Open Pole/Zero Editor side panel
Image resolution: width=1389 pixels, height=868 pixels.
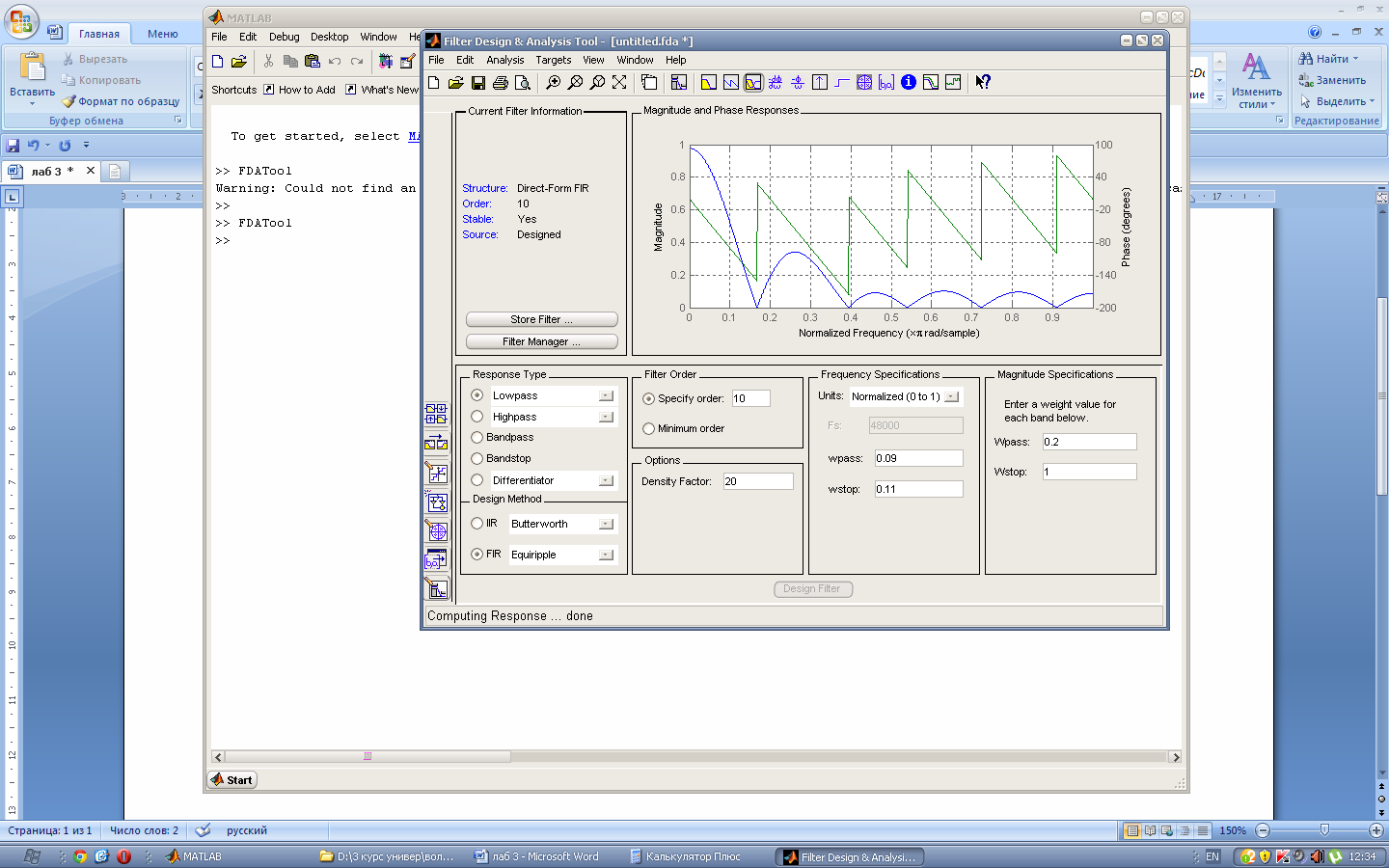pos(436,531)
